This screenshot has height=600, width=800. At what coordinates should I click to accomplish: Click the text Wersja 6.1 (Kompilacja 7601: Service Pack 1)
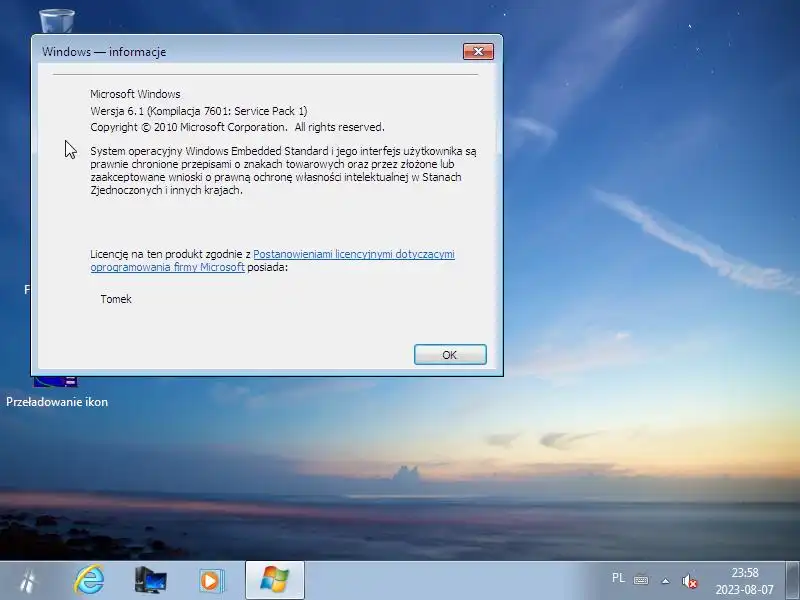click(x=198, y=111)
